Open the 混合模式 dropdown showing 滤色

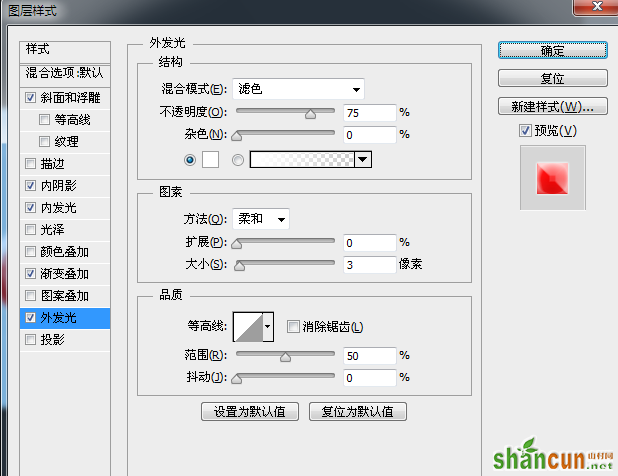(x=298, y=89)
